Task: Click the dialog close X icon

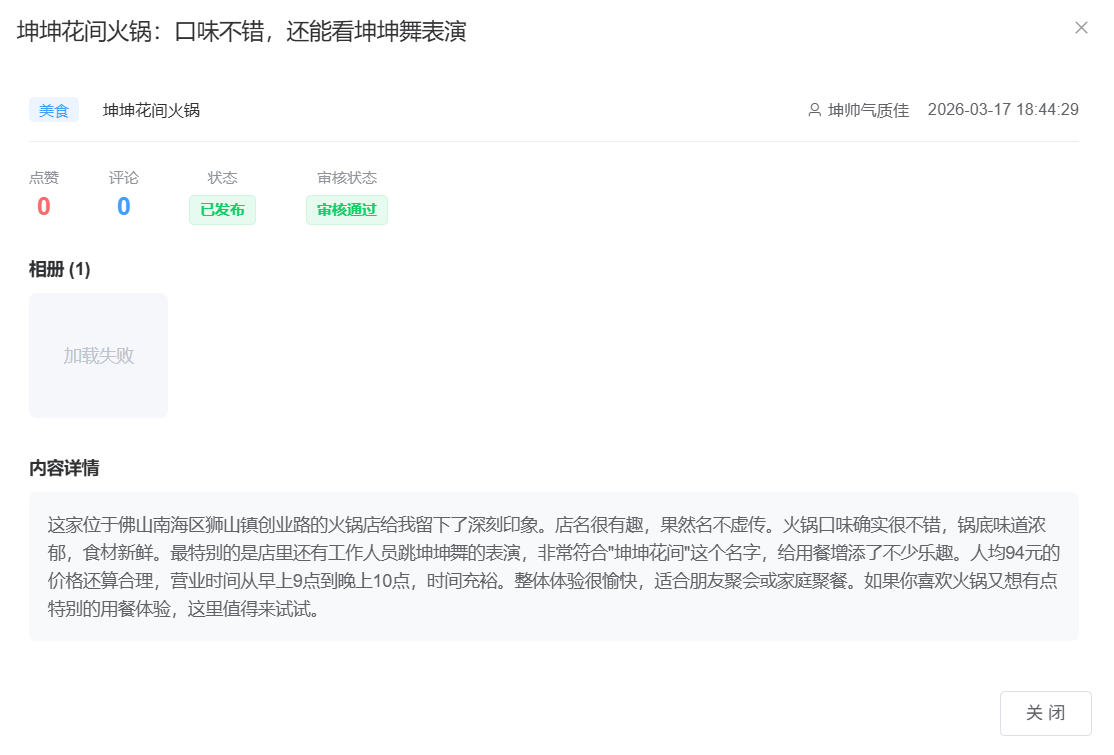Action: (1081, 28)
